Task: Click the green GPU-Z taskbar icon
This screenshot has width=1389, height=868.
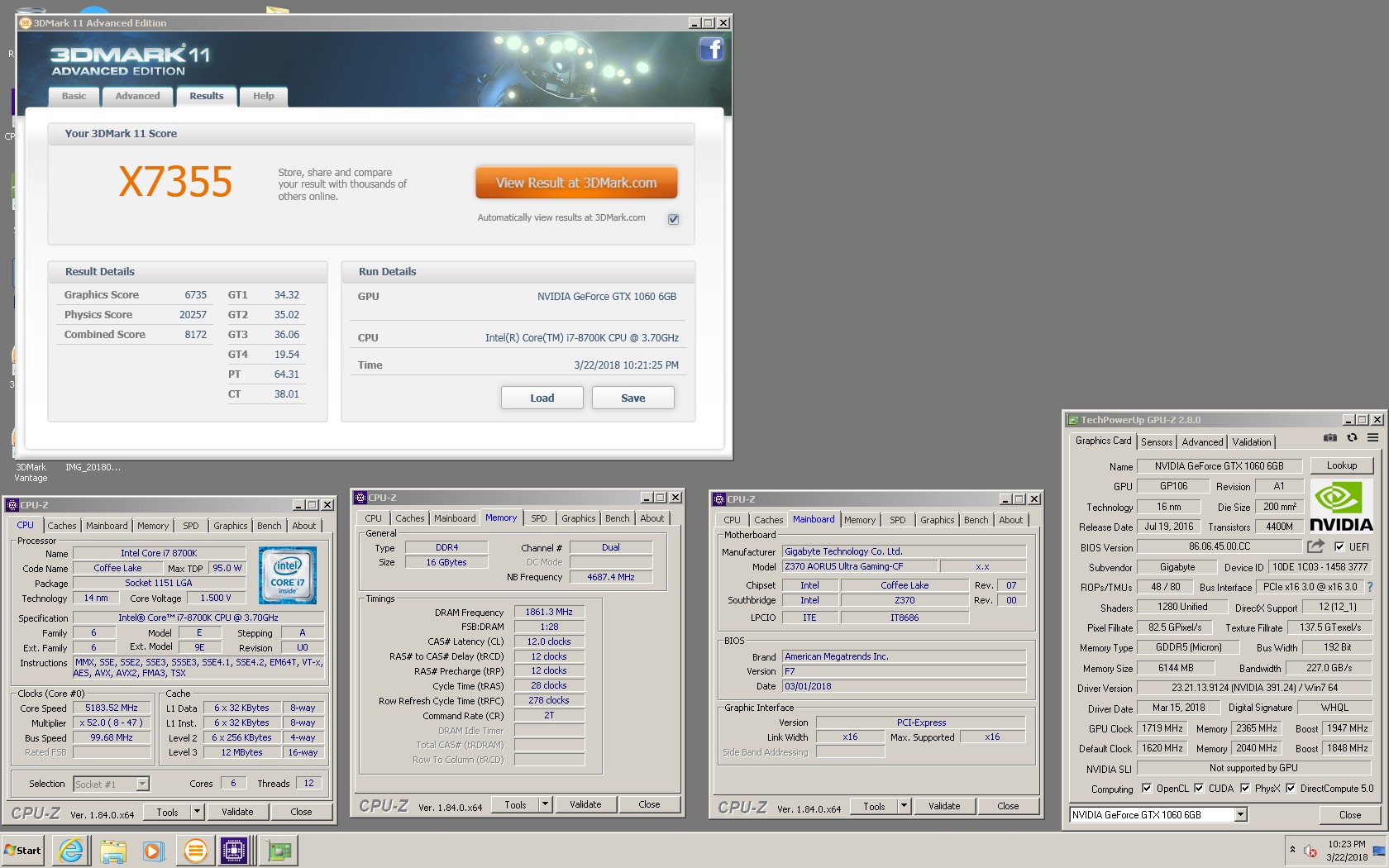Action: coord(279,850)
